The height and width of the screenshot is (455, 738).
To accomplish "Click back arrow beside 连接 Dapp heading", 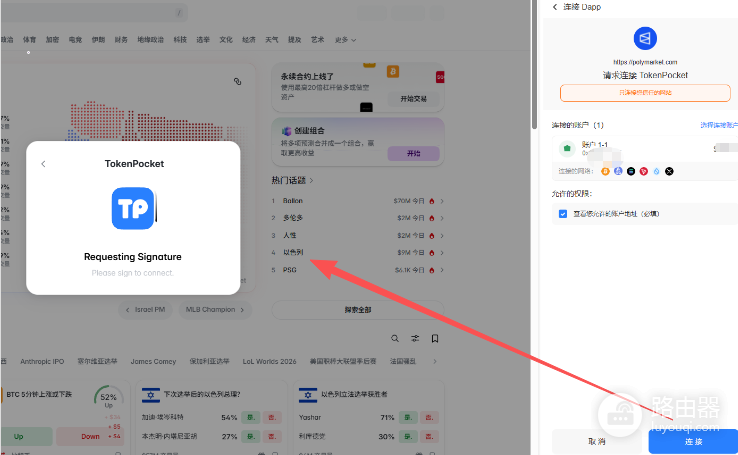I will tap(555, 7).
